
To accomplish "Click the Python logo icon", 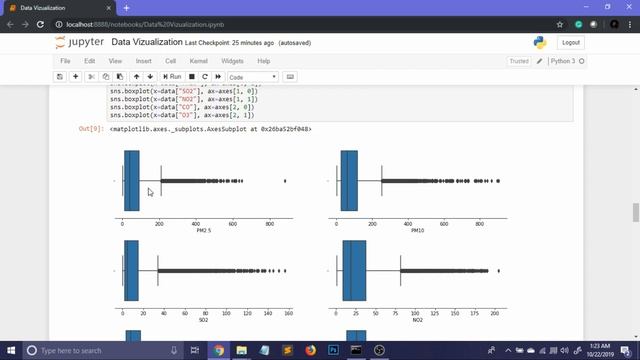I will (540, 42).
